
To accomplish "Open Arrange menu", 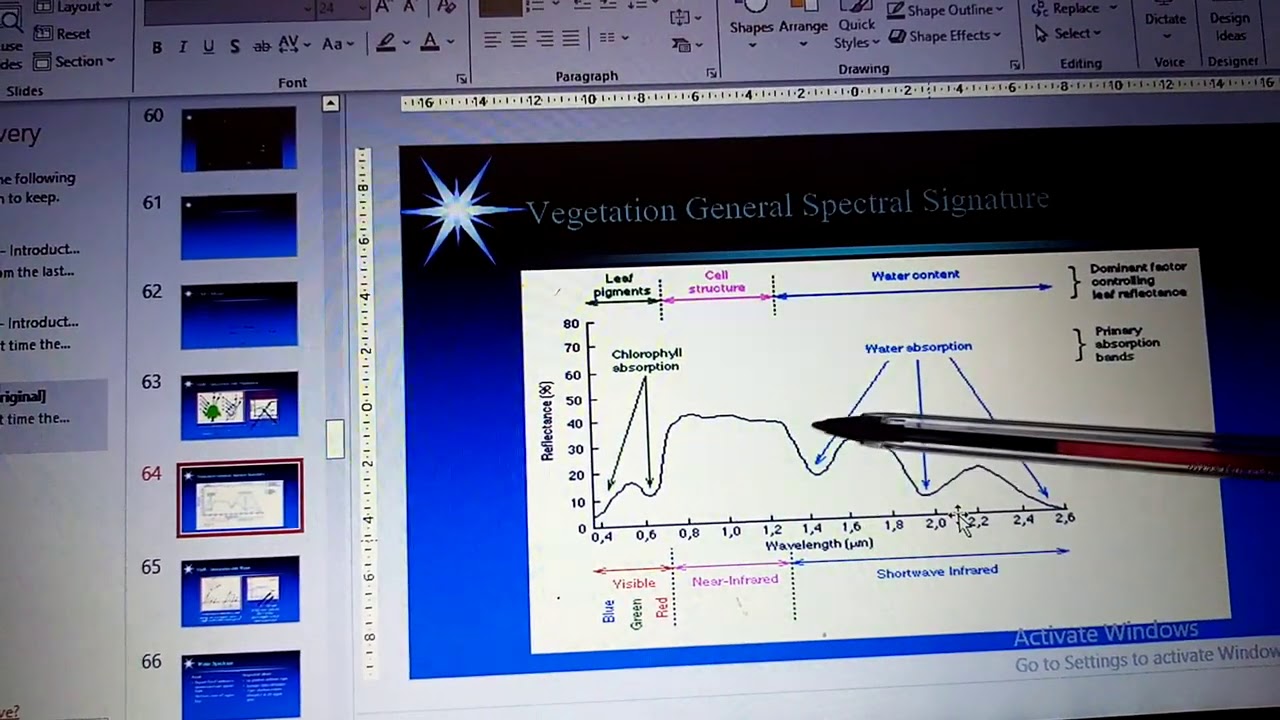I will 803,22.
